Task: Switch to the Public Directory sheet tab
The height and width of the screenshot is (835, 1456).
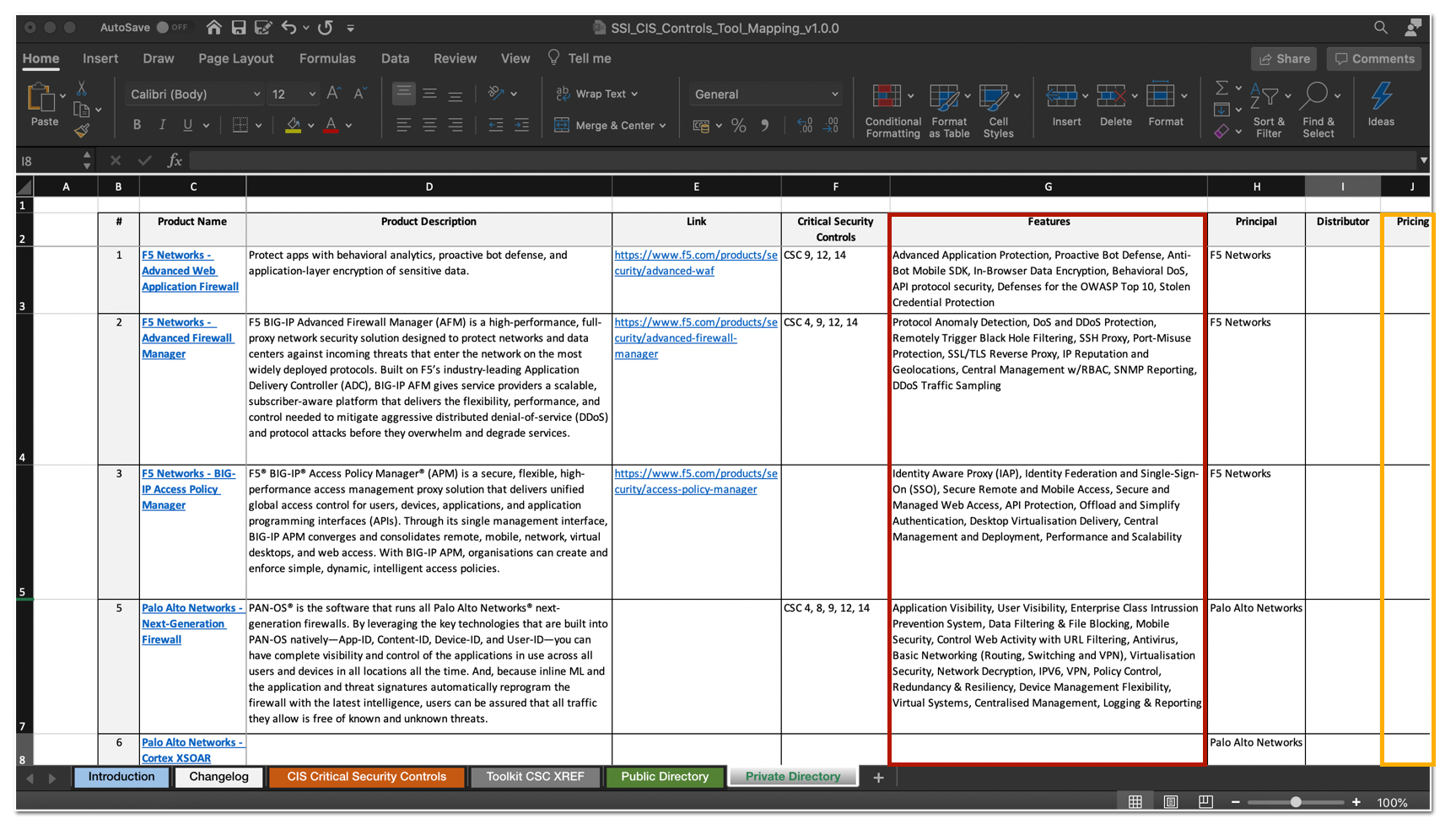Action: point(665,776)
